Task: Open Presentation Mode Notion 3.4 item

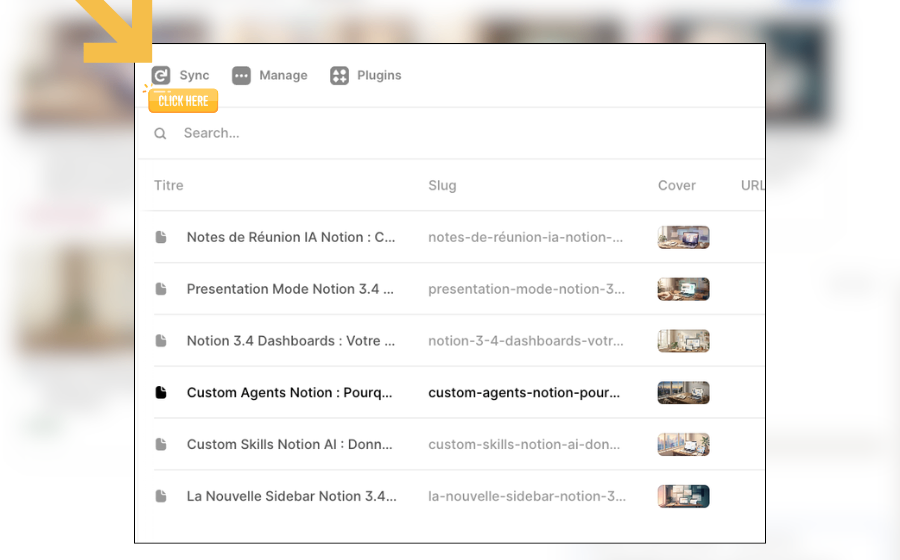Action: tap(290, 289)
